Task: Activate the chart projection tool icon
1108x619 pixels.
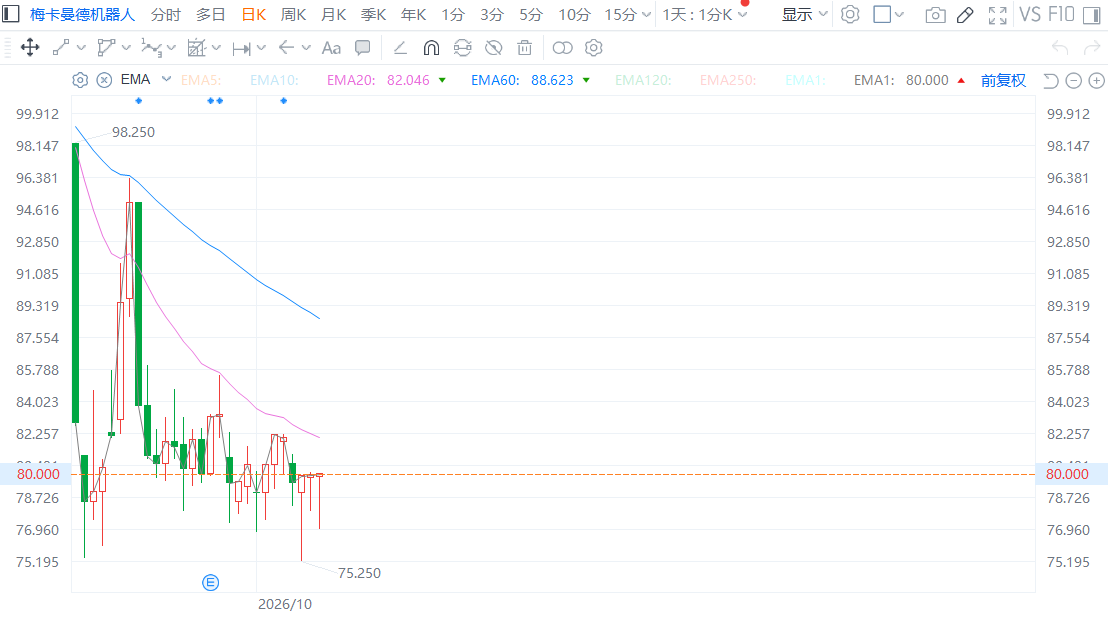Action: pos(196,48)
